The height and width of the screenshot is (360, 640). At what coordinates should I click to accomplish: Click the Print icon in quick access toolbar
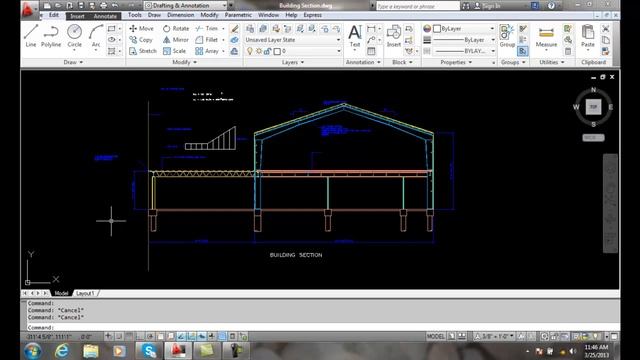103,6
